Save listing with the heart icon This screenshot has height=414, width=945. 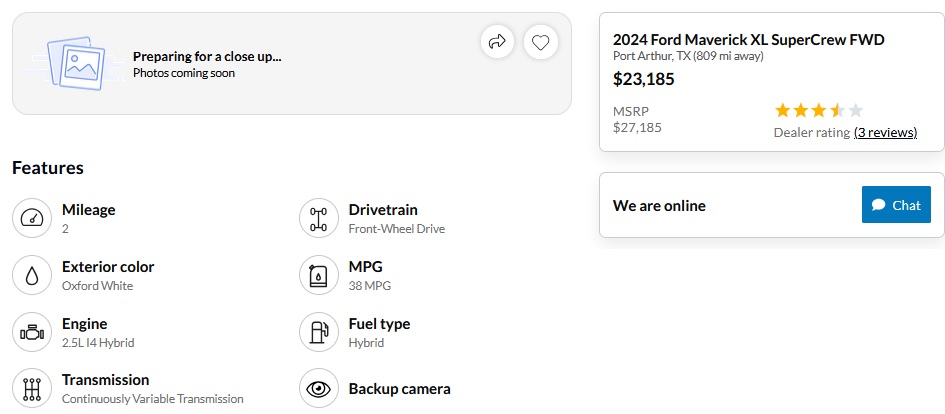point(541,42)
